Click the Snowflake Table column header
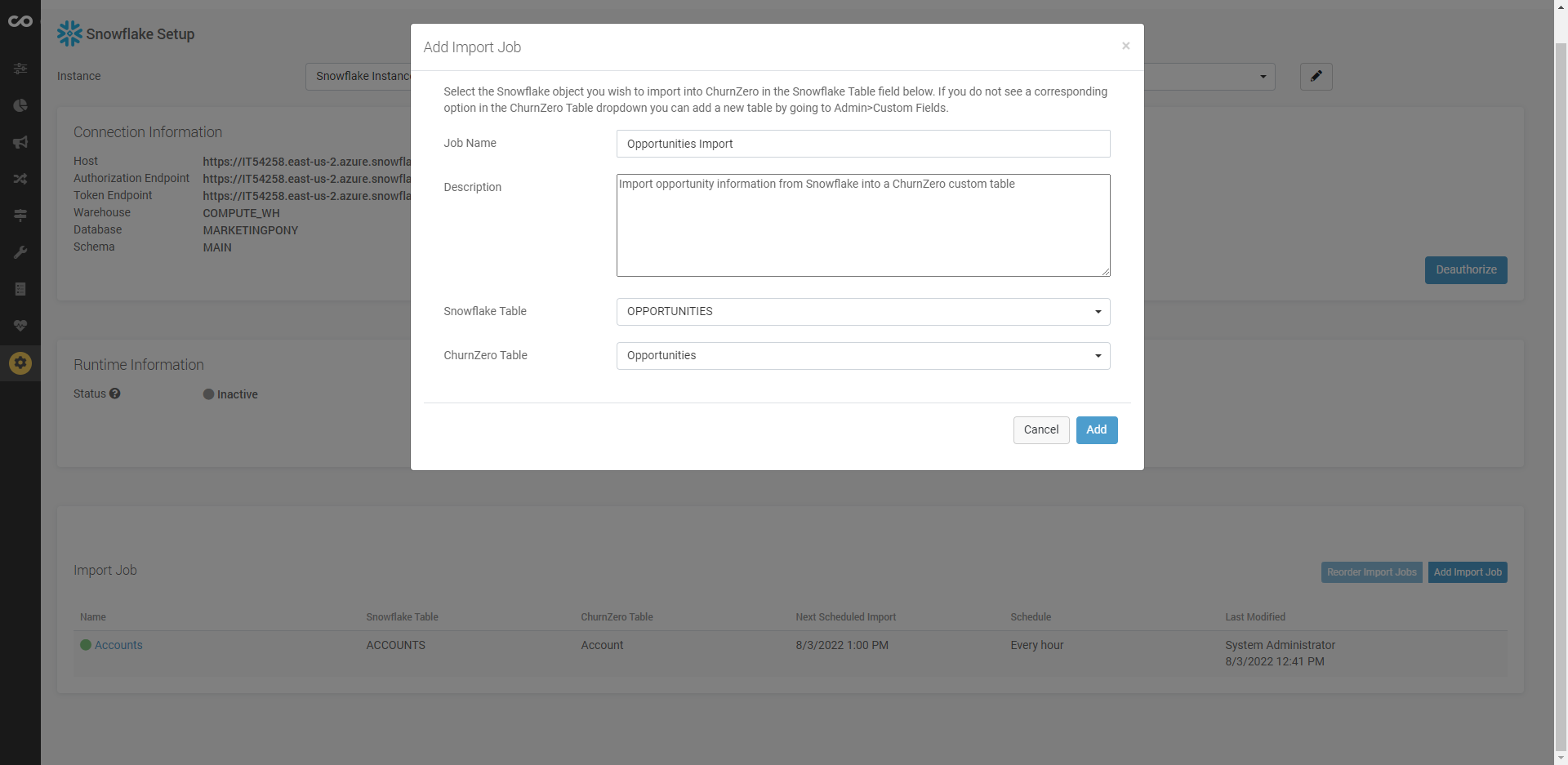 402,617
